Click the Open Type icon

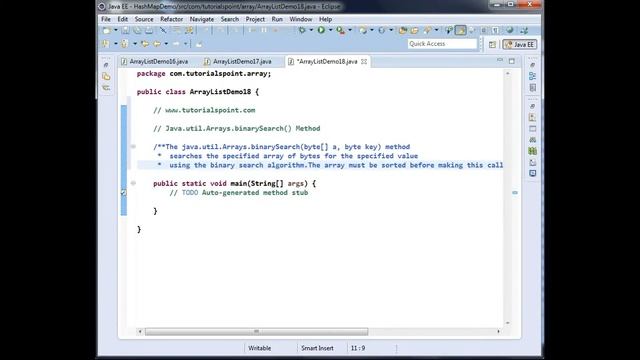pyautogui.click(x=403, y=30)
